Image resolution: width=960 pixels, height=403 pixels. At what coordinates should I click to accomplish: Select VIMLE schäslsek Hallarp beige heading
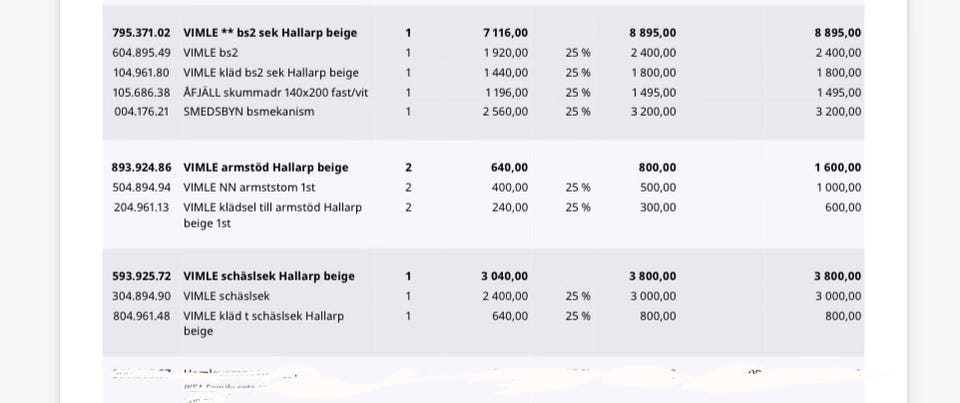[269, 276]
